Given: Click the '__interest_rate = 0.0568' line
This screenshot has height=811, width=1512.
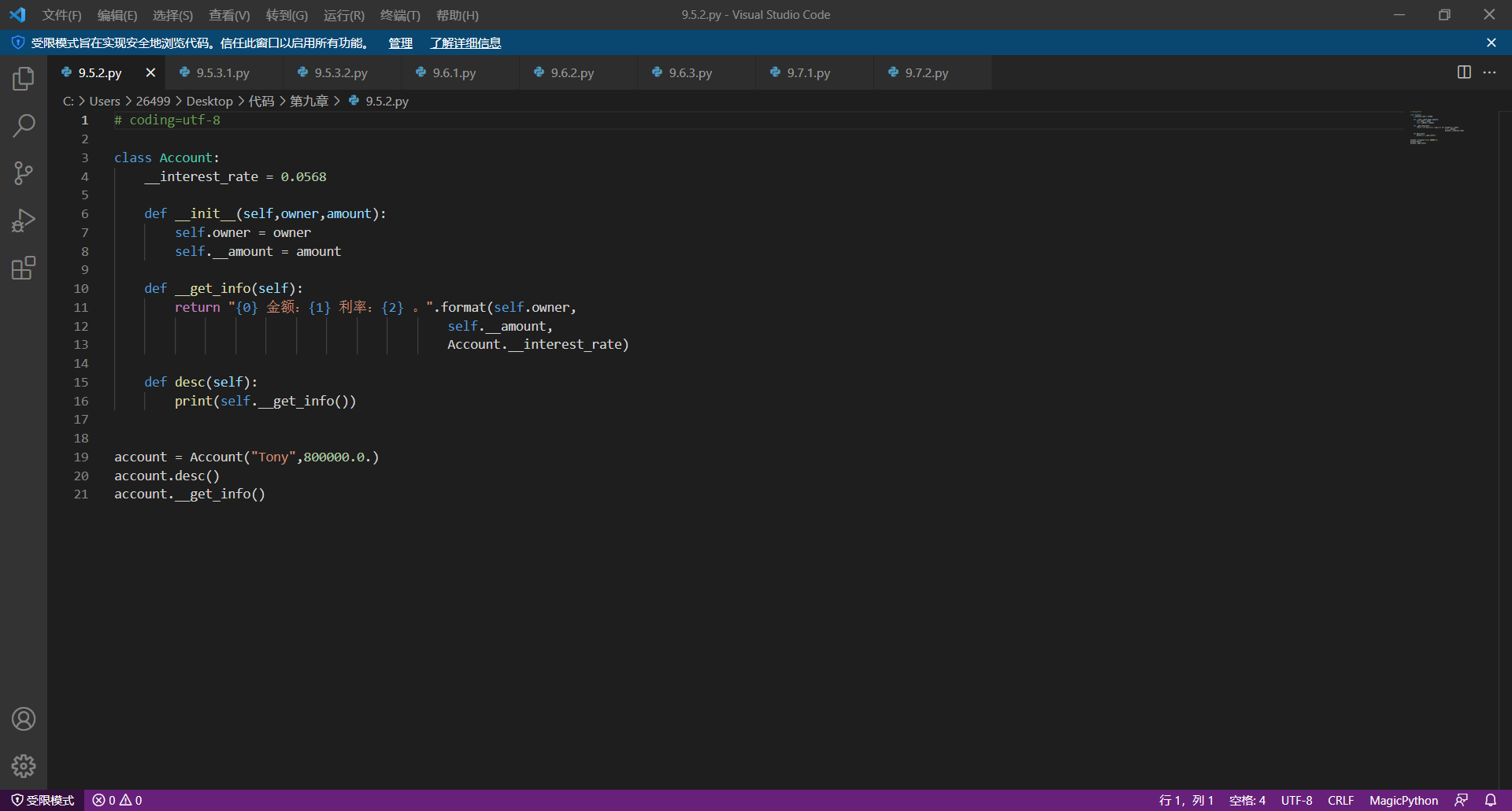Looking at the screenshot, I should coord(235,176).
